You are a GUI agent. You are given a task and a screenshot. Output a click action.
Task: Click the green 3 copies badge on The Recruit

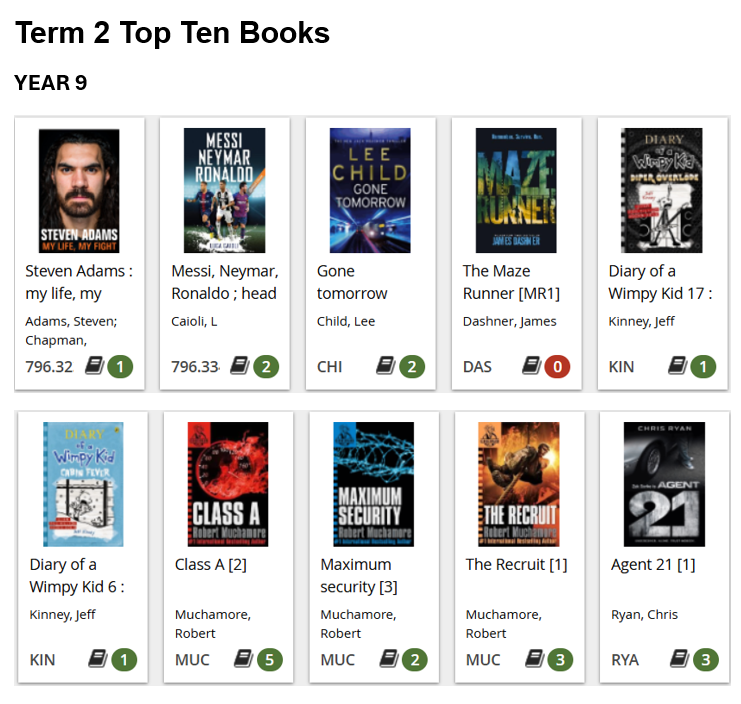point(560,660)
